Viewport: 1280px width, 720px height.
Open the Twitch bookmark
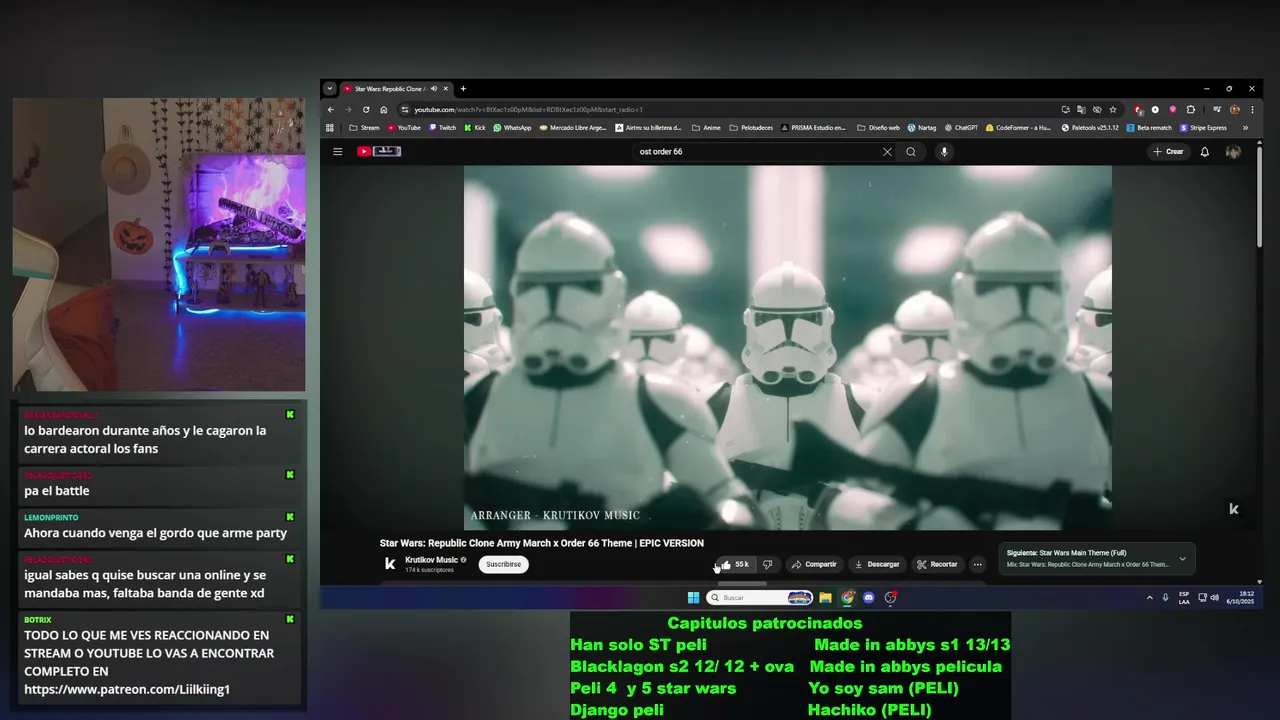442,128
